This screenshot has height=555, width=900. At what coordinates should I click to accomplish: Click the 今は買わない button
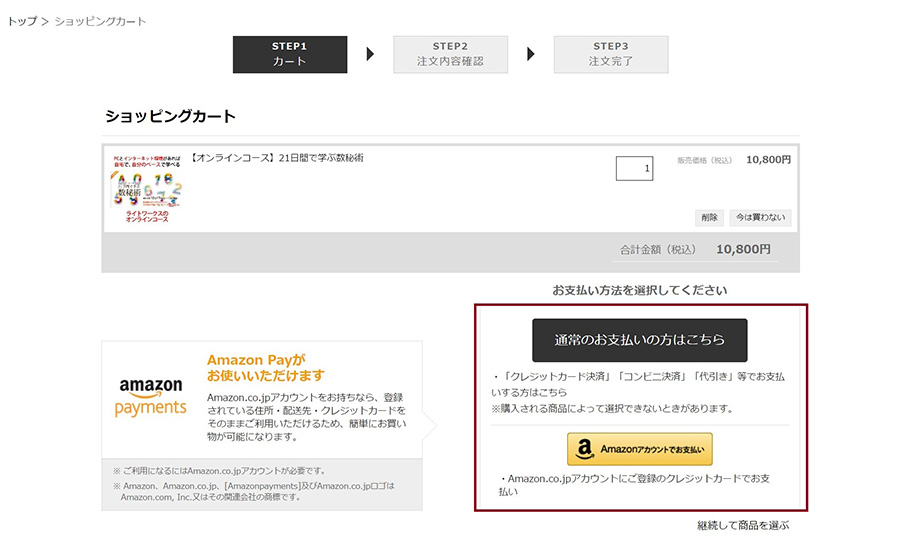(x=761, y=218)
